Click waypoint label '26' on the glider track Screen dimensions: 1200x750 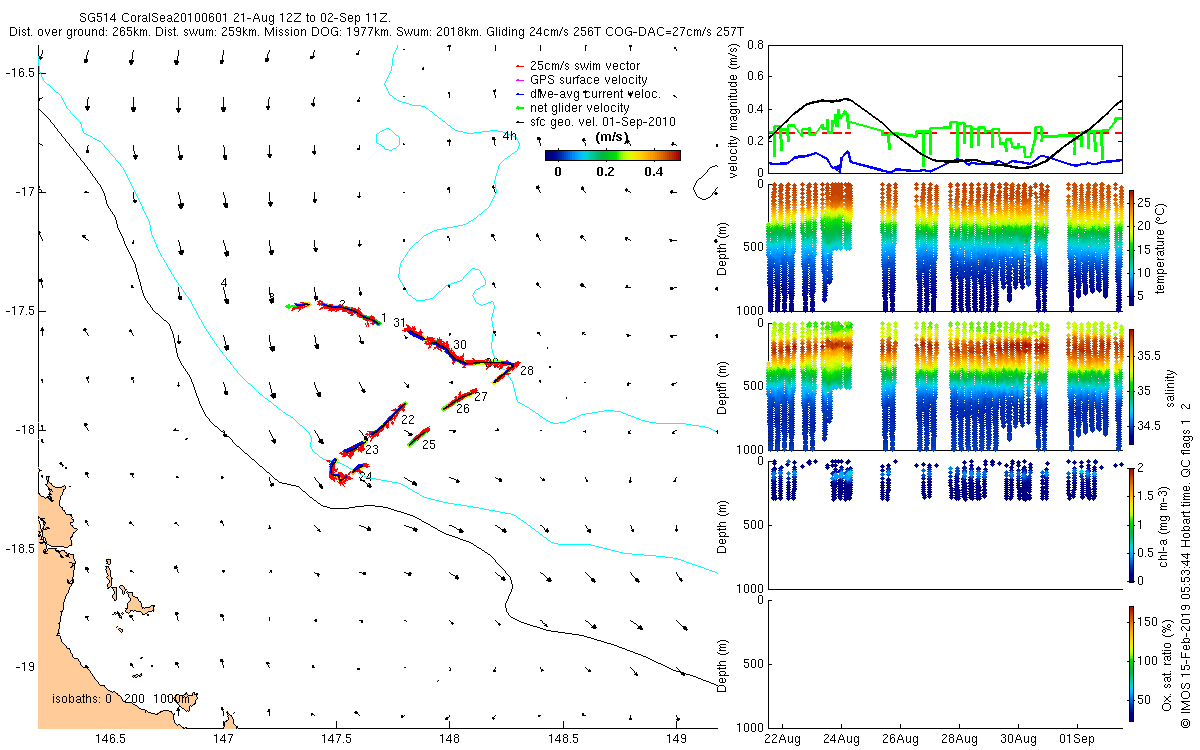pyautogui.click(x=463, y=409)
